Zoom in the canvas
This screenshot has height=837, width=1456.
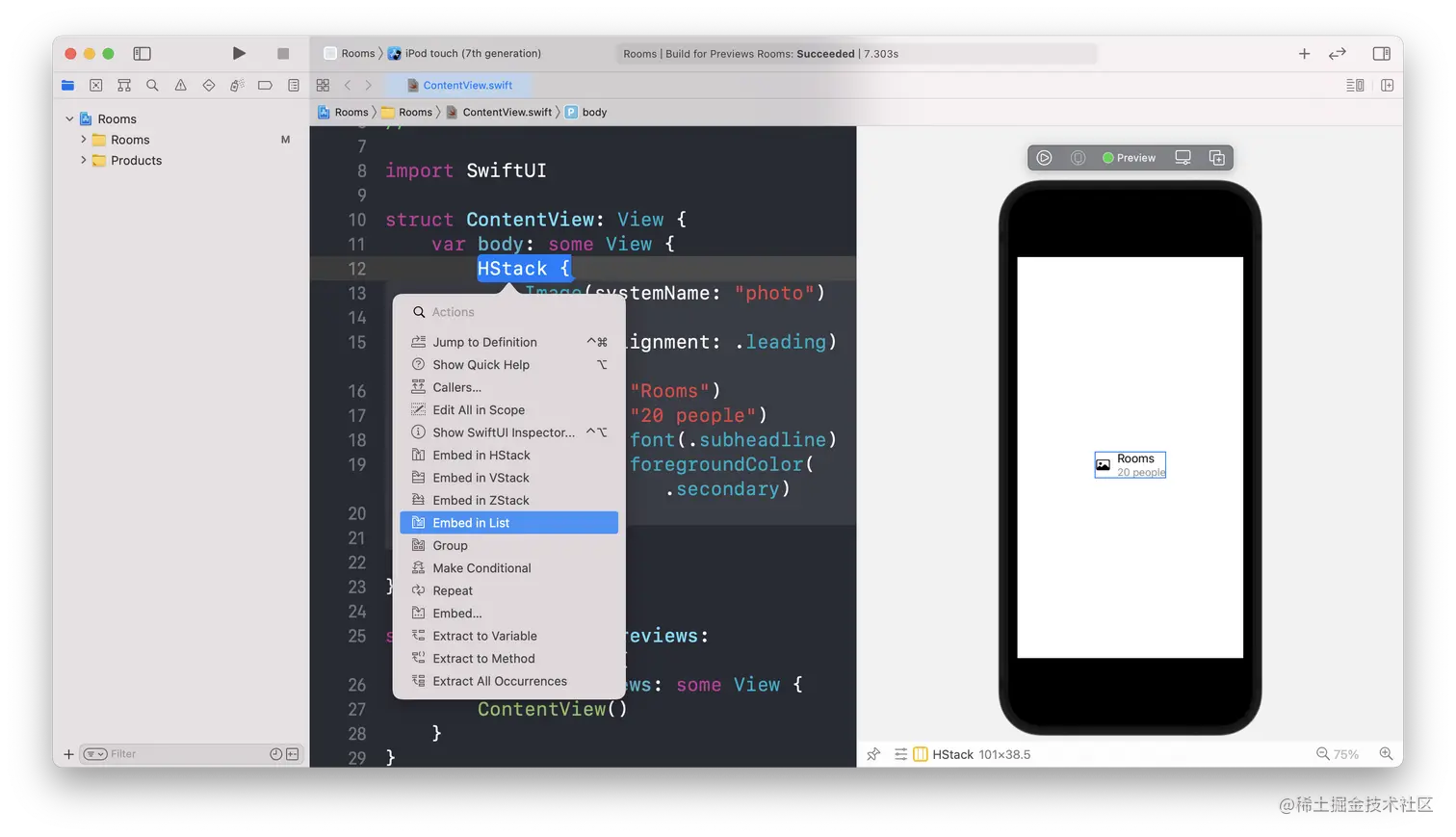(x=1386, y=754)
